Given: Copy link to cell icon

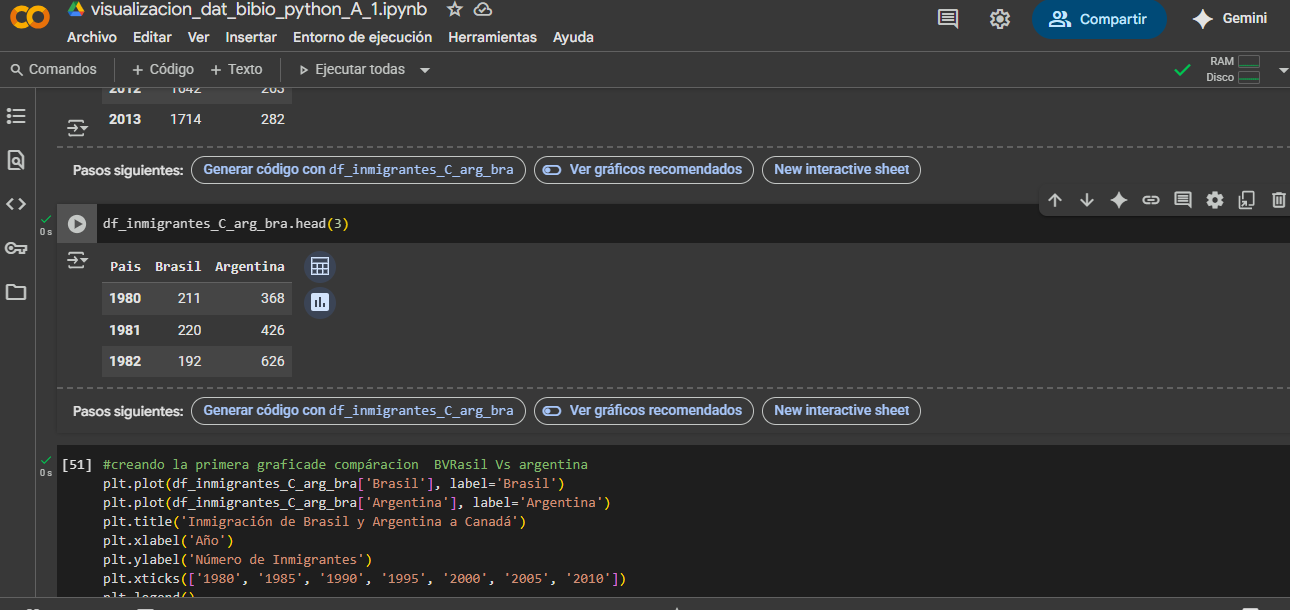Looking at the screenshot, I should pos(1151,200).
